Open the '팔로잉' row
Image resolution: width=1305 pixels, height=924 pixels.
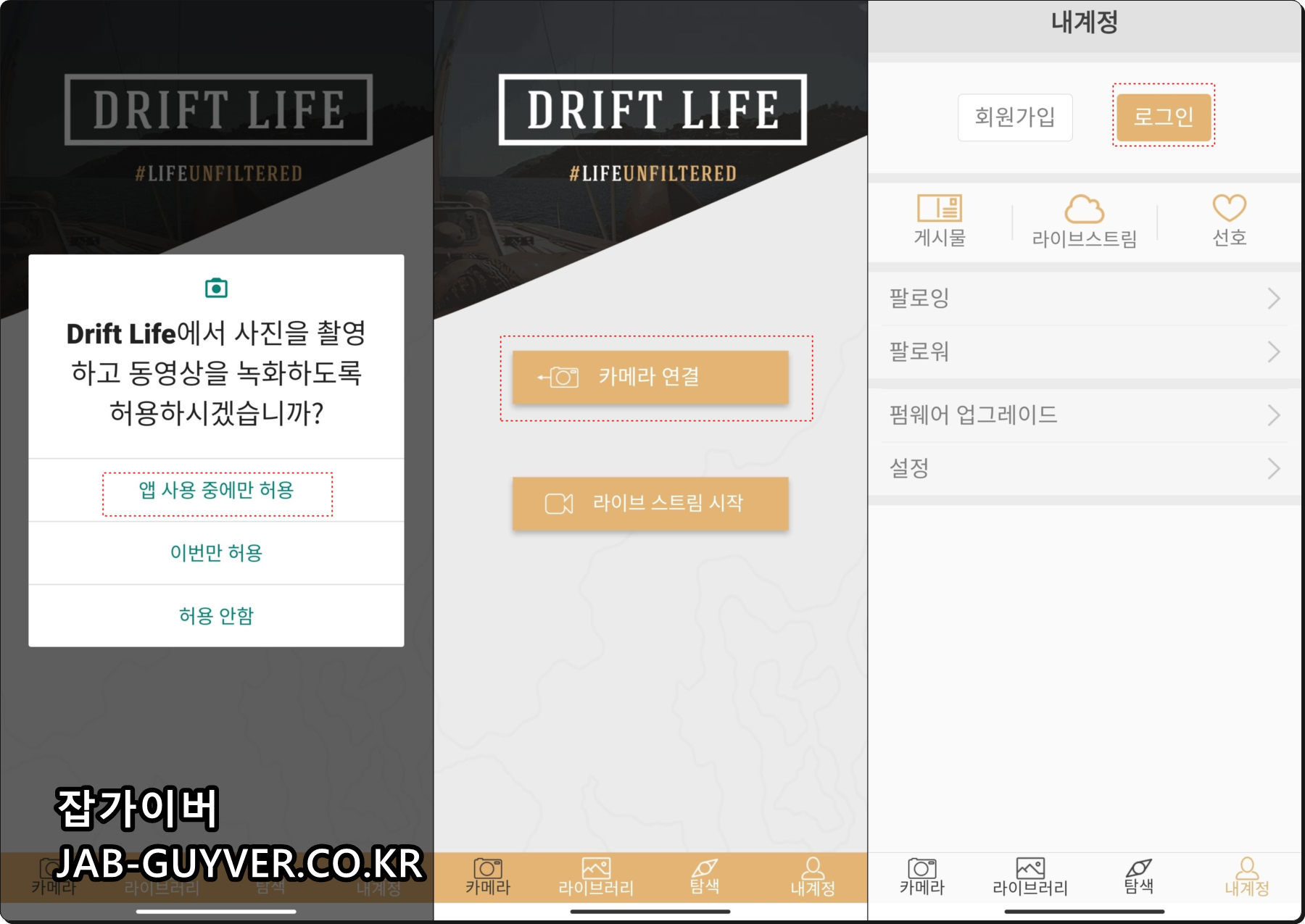1085,298
